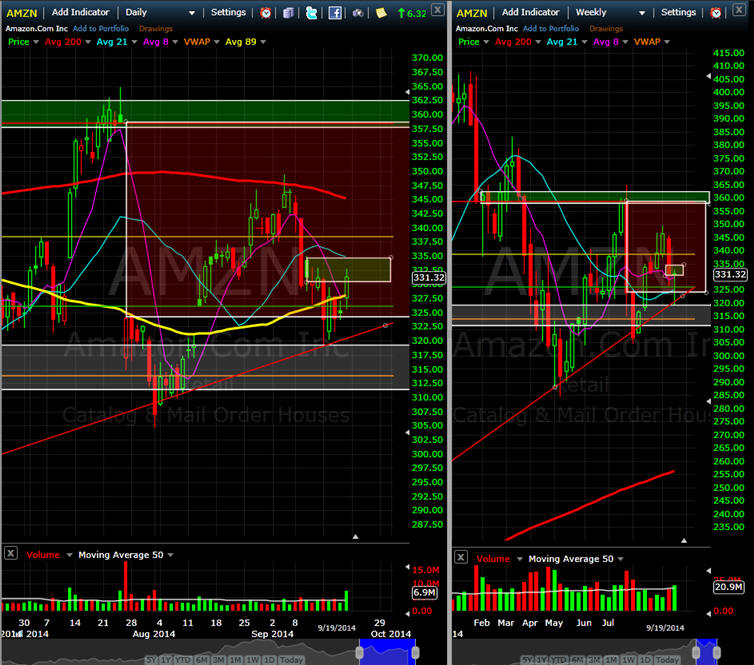This screenshot has width=754, height=665.
Task: Open Drawings link in Weekly chart
Action: coord(606,29)
